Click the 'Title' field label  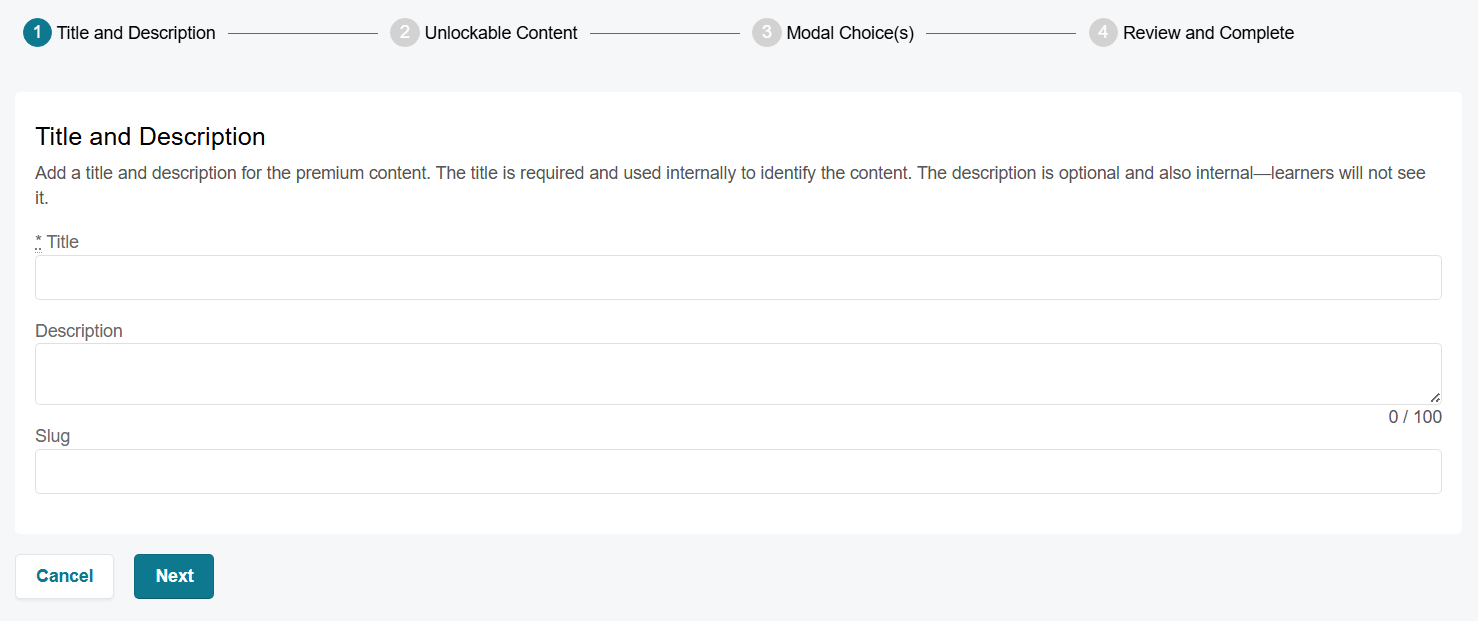click(x=63, y=242)
